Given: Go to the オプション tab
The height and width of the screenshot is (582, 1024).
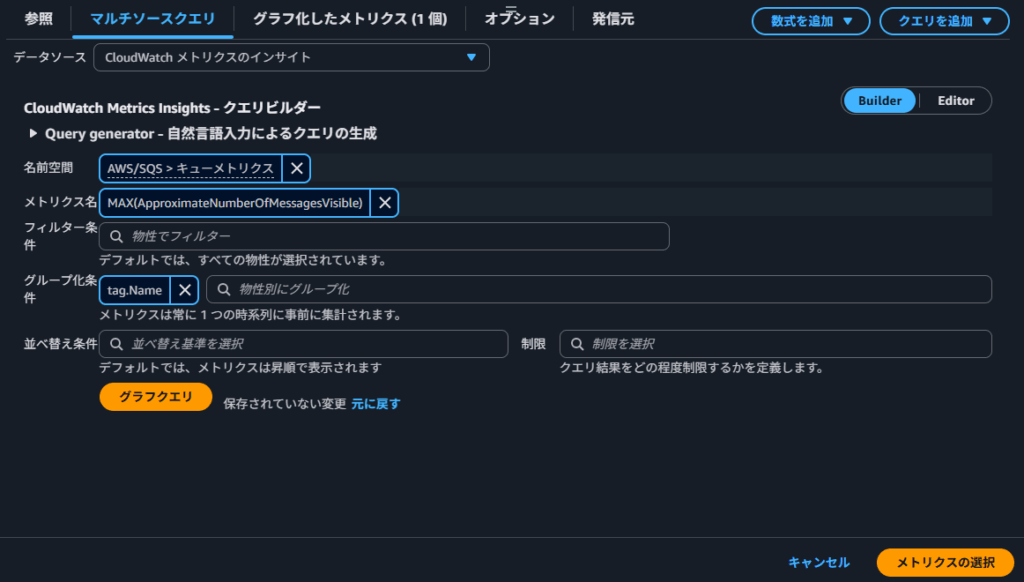Looking at the screenshot, I should [519, 19].
